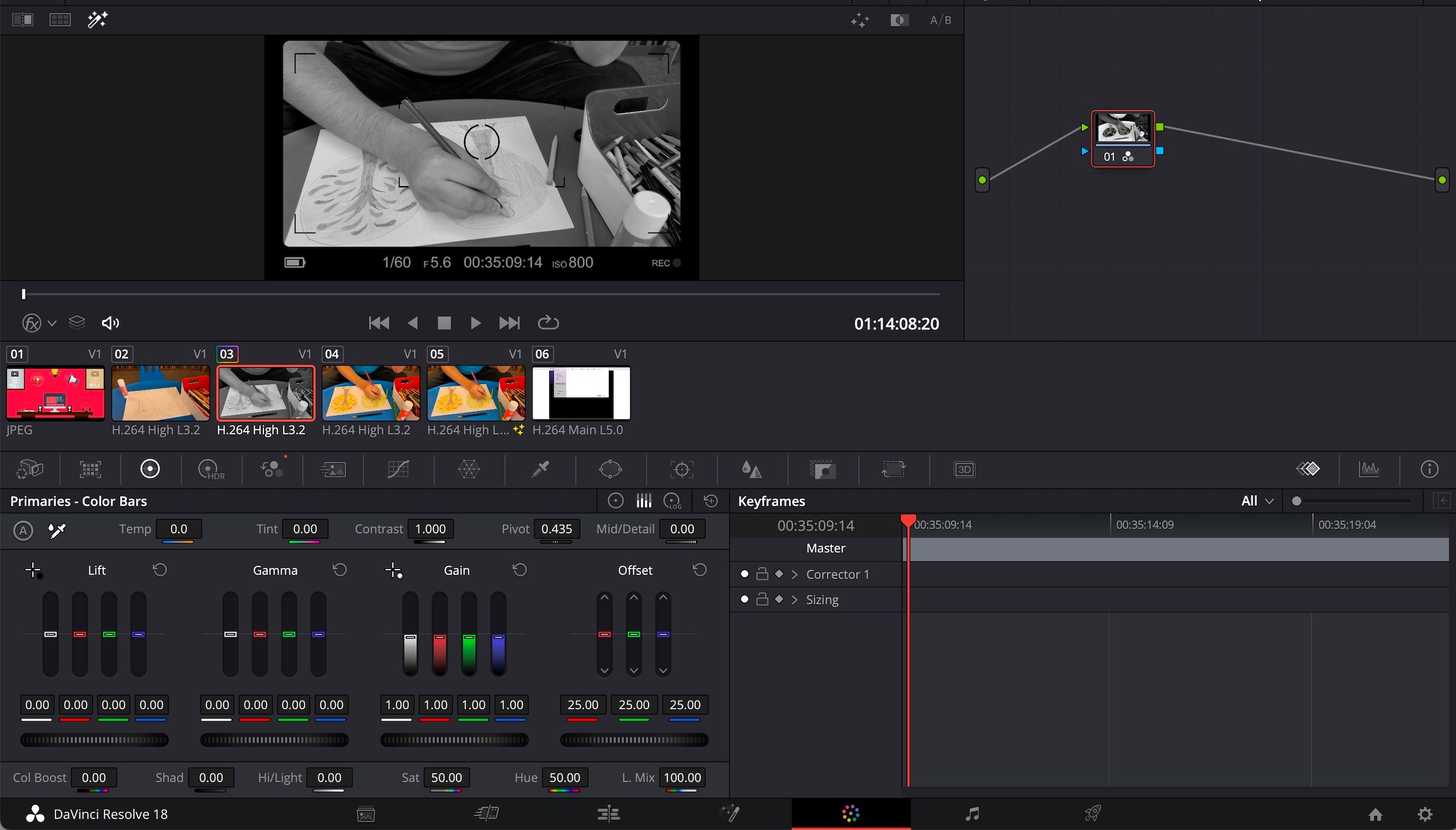Switch to the Fairlight page
The height and width of the screenshot is (830, 1456).
tap(972, 814)
